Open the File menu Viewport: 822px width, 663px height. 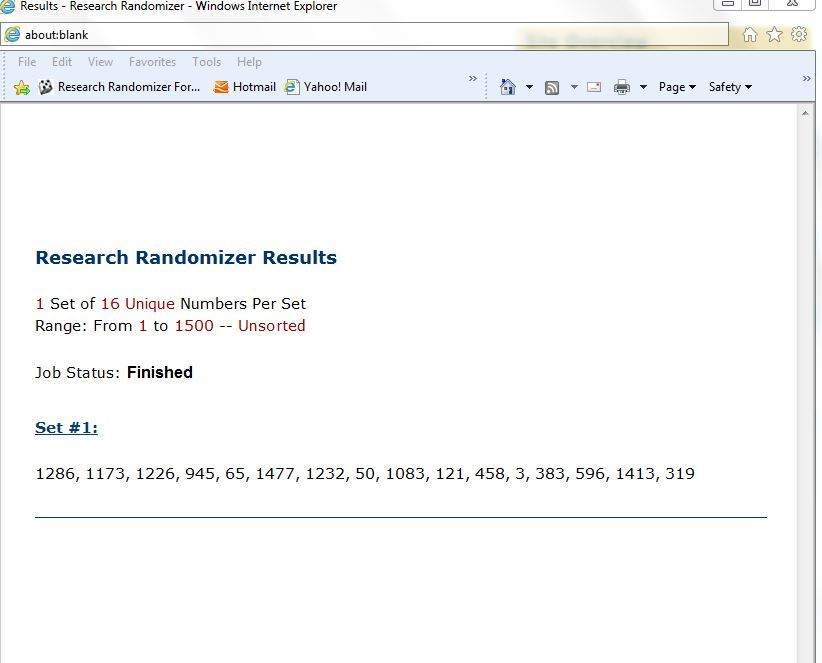tap(27, 62)
